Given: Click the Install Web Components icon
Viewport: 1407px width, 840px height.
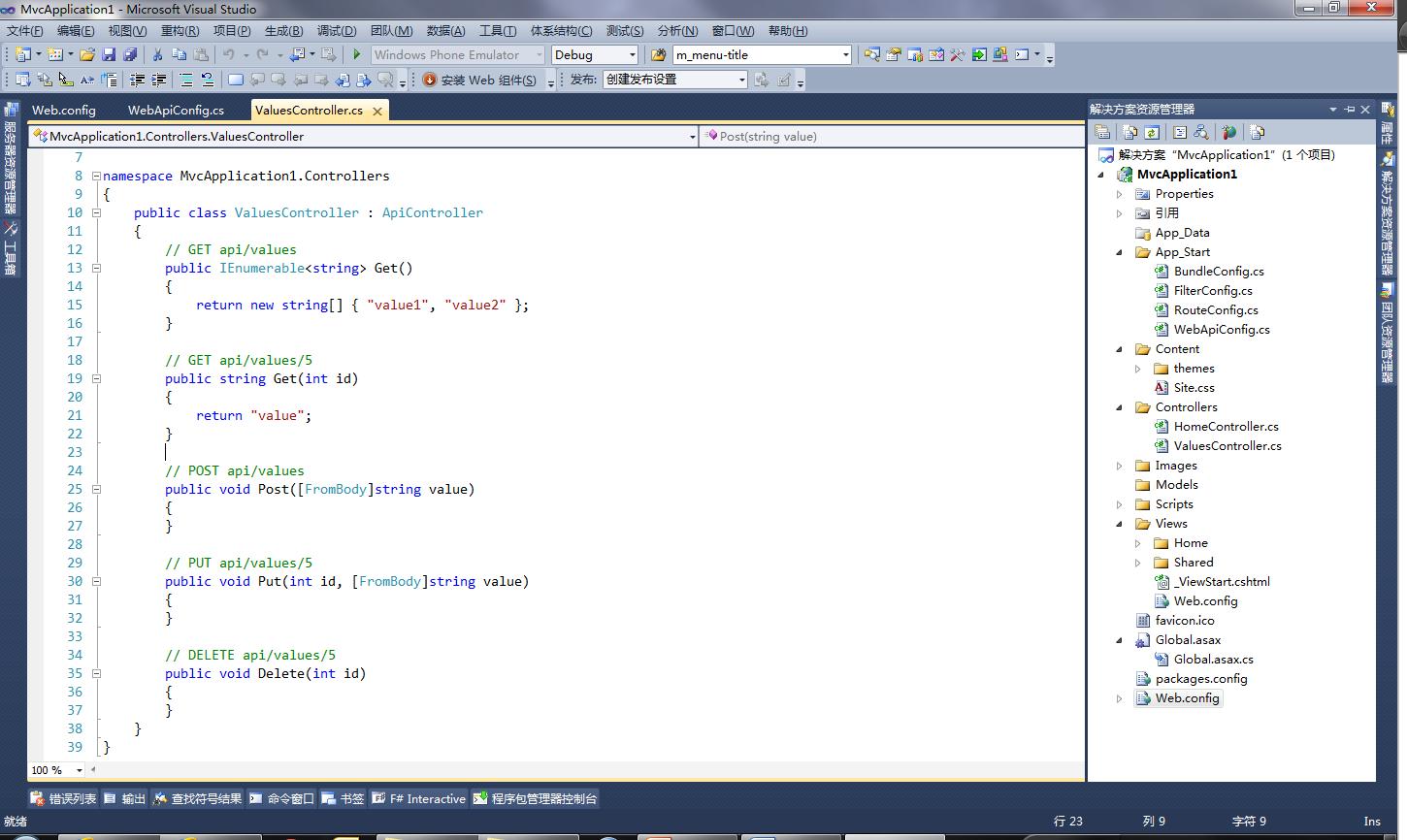Looking at the screenshot, I should [x=430, y=80].
